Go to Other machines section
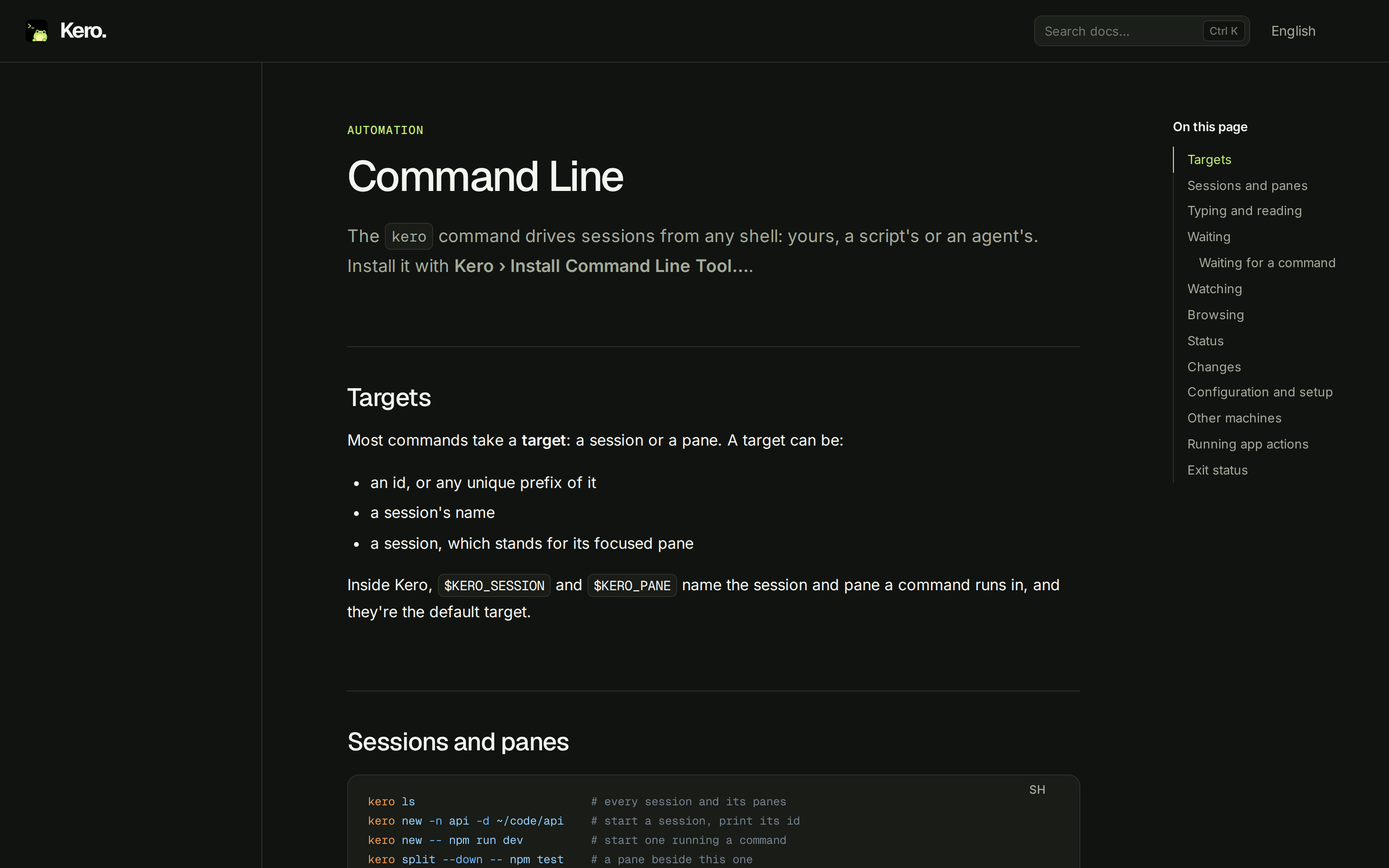Viewport: 1389px width, 868px height. click(x=1234, y=418)
